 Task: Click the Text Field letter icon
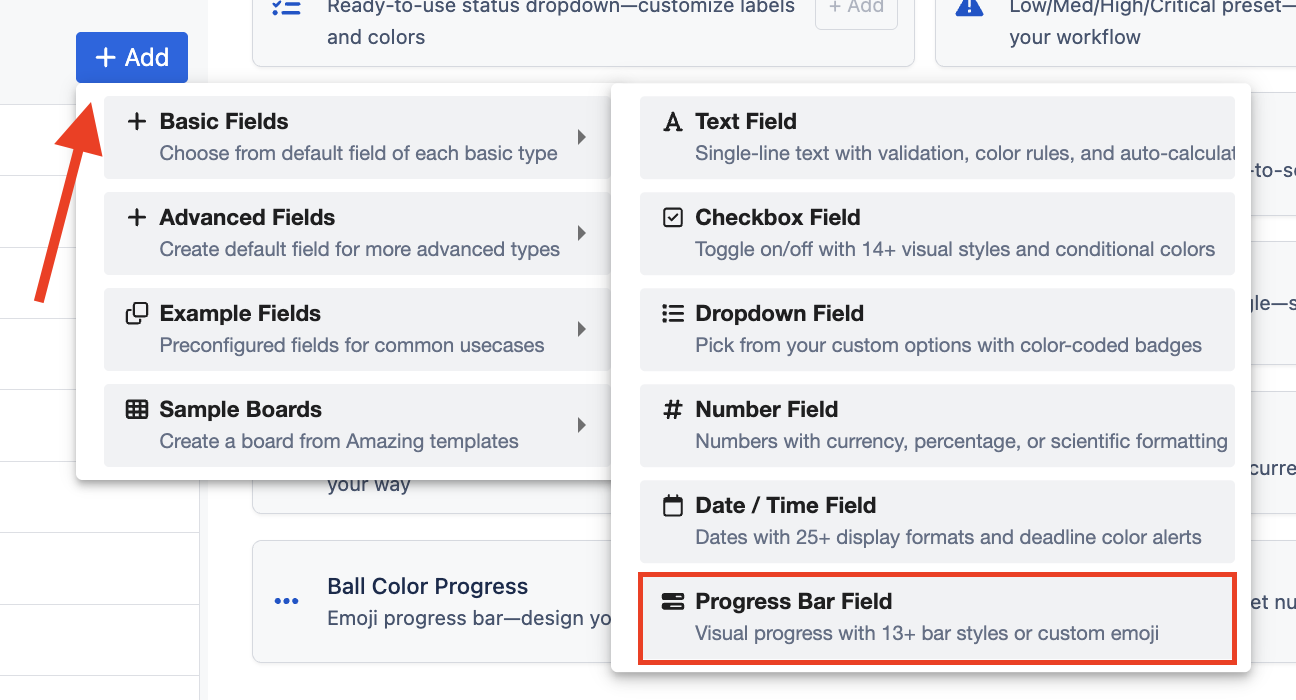673,122
